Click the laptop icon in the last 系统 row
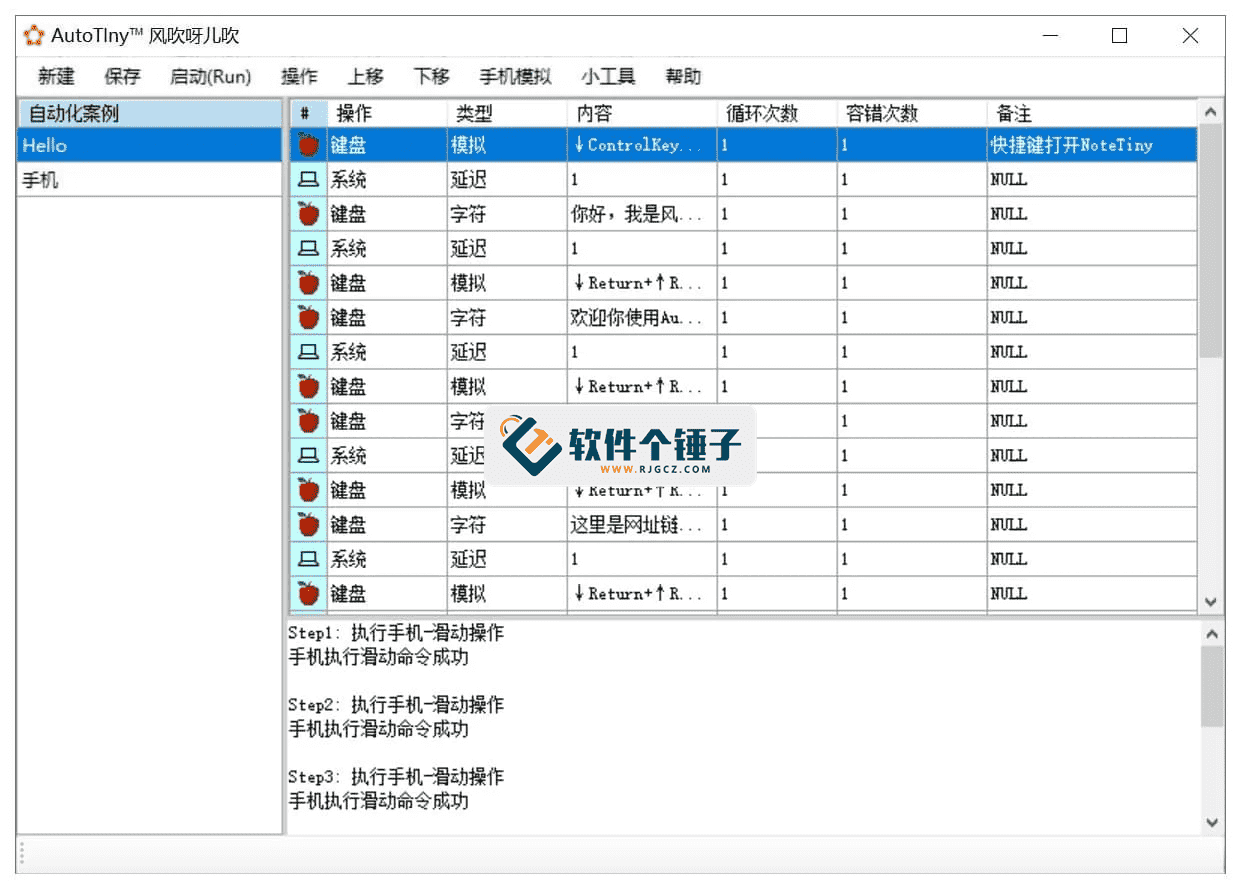This screenshot has width=1242, height=891. 308,559
